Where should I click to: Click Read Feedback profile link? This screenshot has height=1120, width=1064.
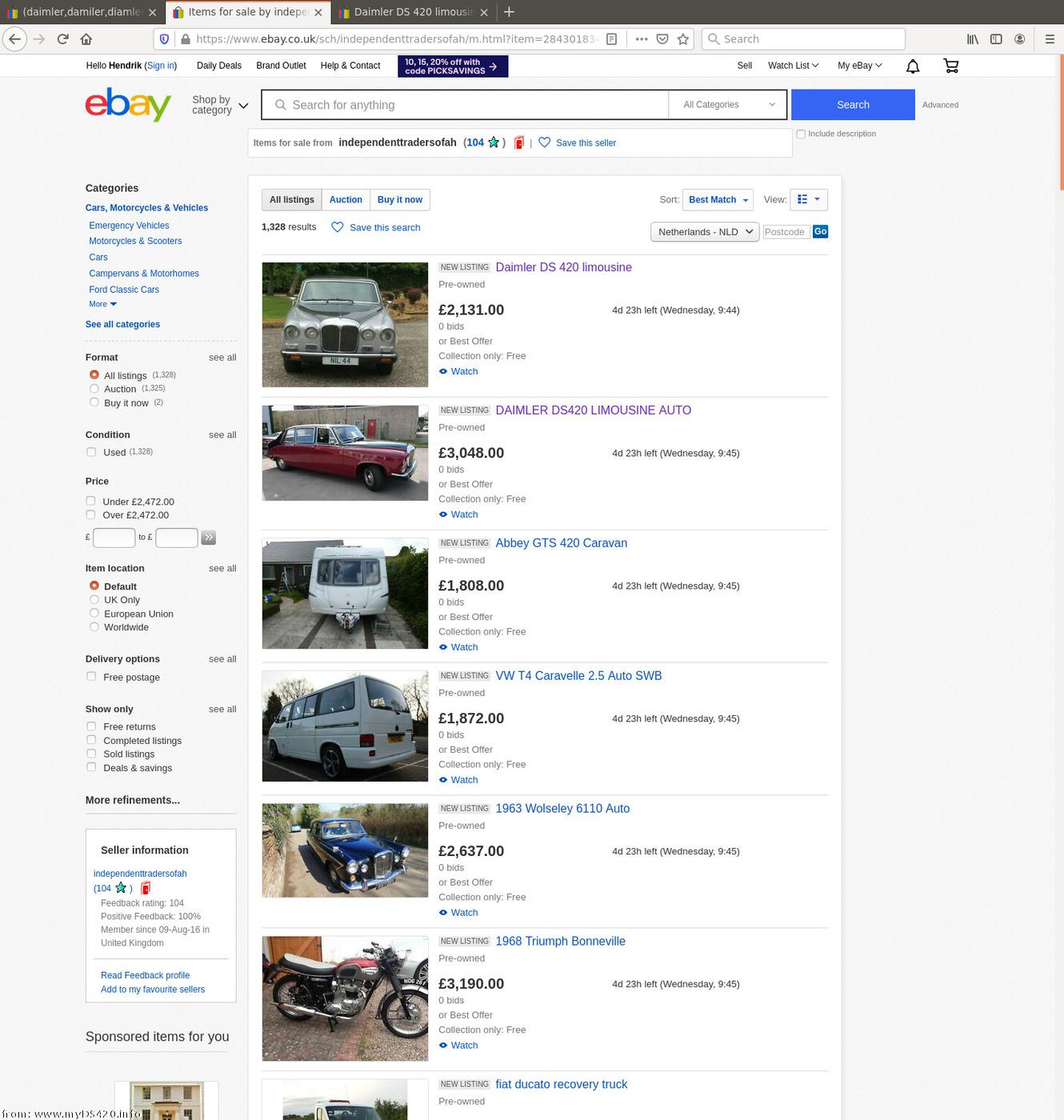click(x=145, y=975)
